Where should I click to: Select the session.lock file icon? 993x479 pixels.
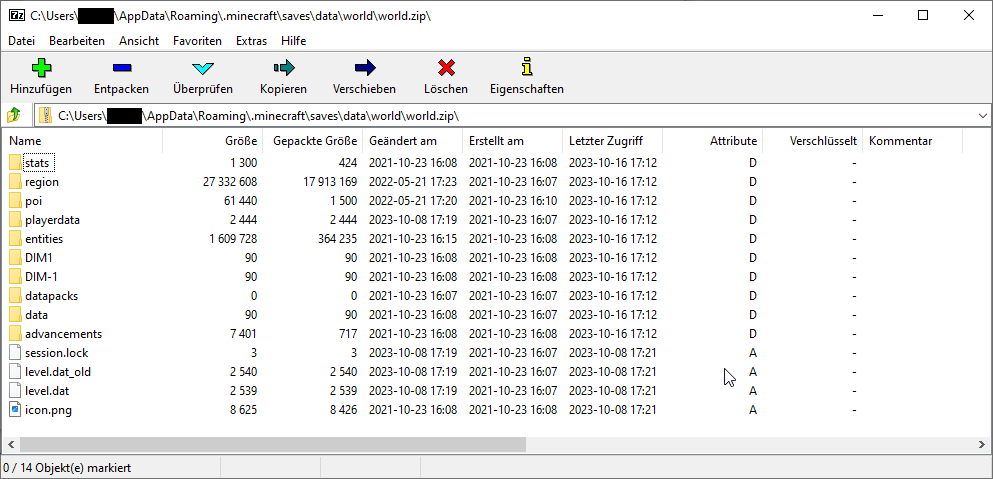(x=15, y=353)
